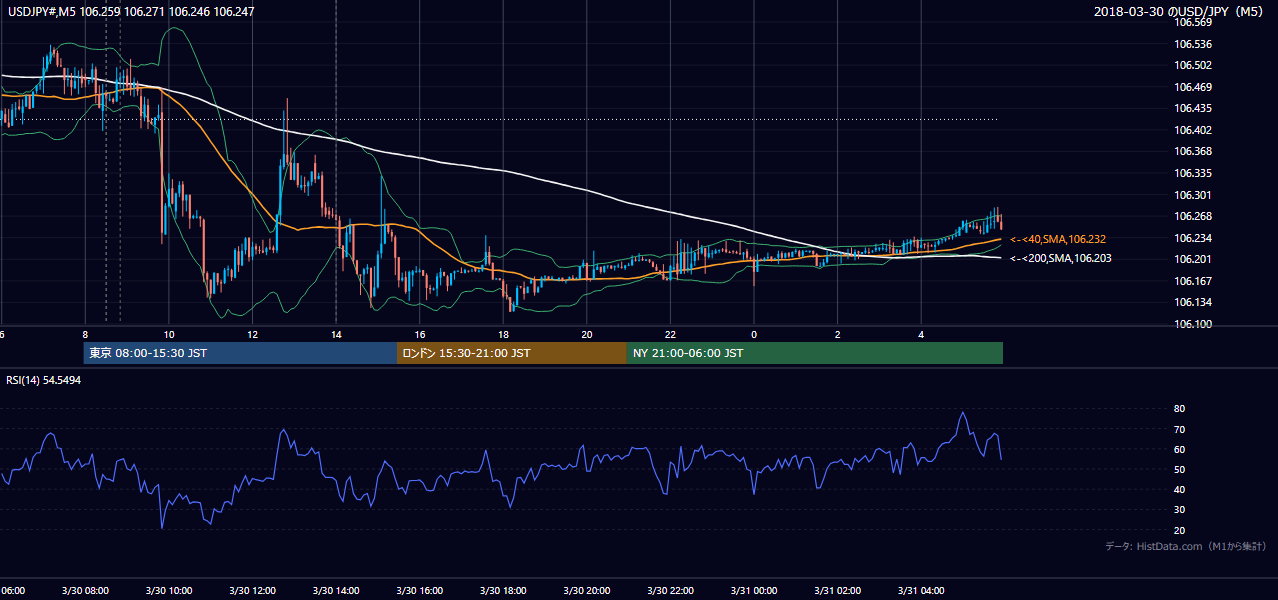Click the 2018-03-30 USD/JPY (M5) heading
This screenshot has height=600, width=1278.
(1180, 12)
